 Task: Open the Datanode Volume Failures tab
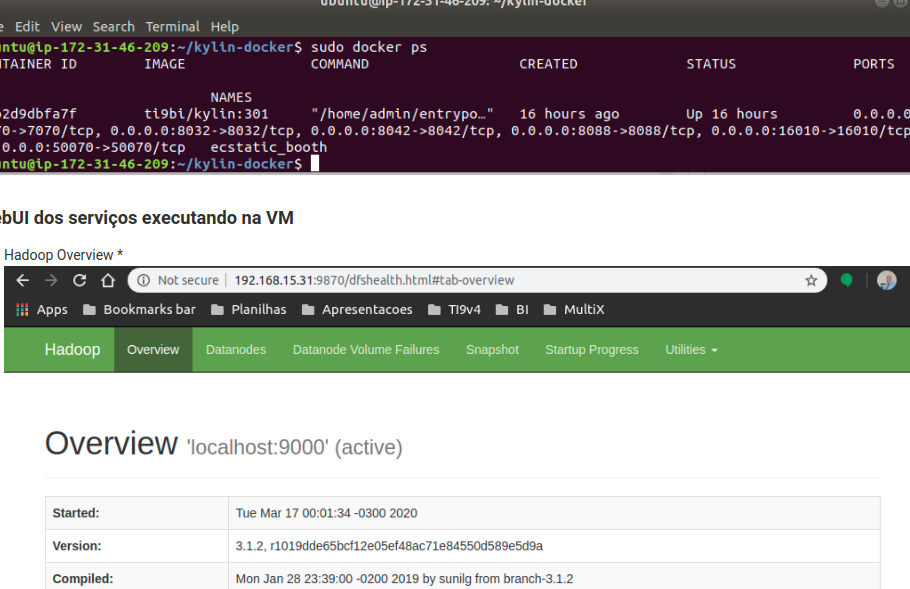click(366, 350)
